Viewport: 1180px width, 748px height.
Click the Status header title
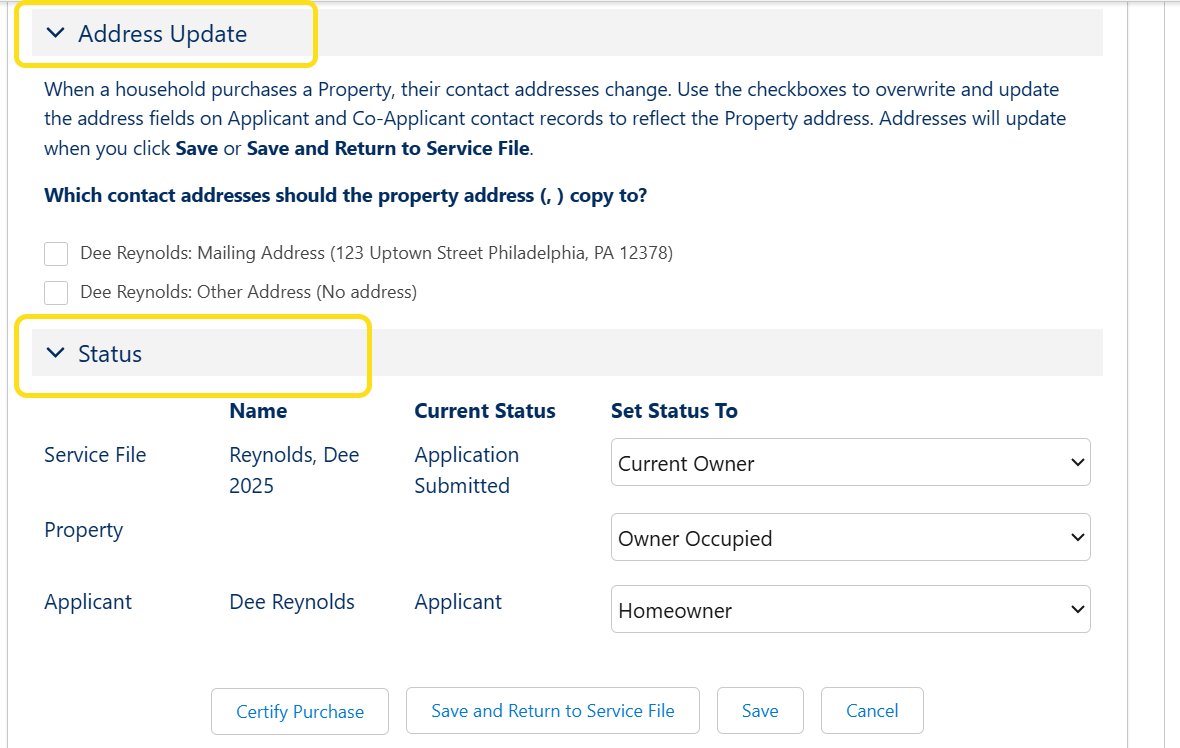(110, 354)
